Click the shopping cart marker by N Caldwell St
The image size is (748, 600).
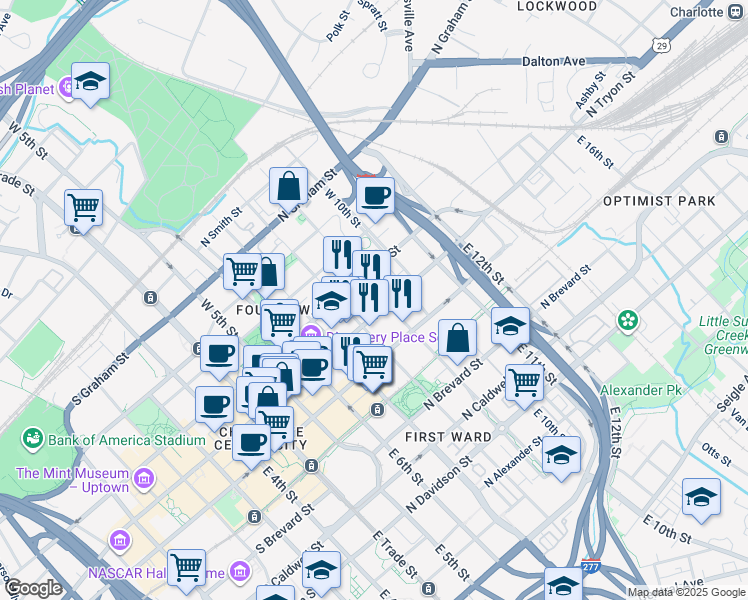pos(524,381)
